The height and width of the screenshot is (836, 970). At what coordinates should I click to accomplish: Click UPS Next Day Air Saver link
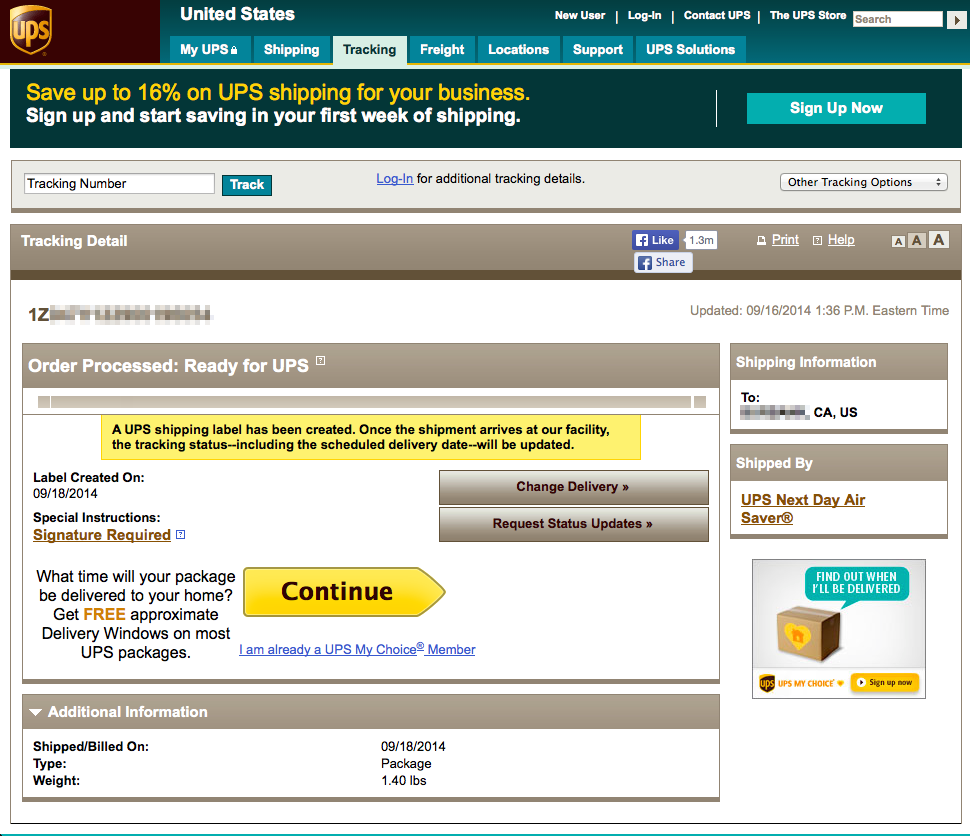[802, 509]
